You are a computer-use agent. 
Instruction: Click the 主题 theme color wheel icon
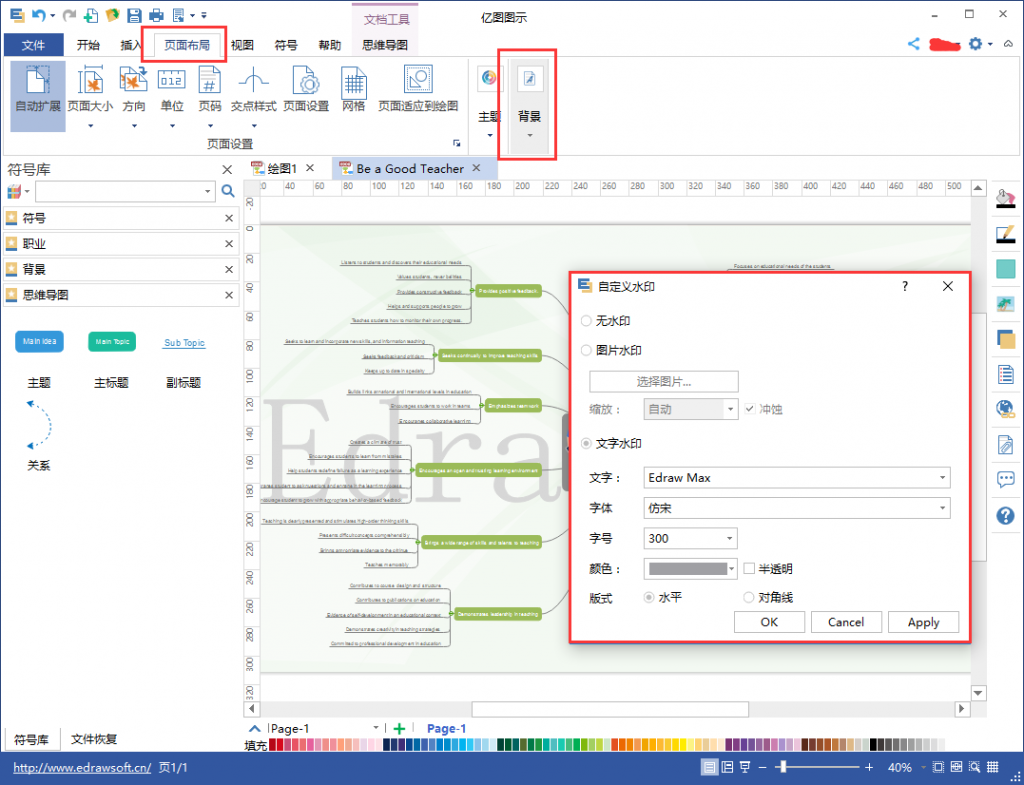coord(489,78)
